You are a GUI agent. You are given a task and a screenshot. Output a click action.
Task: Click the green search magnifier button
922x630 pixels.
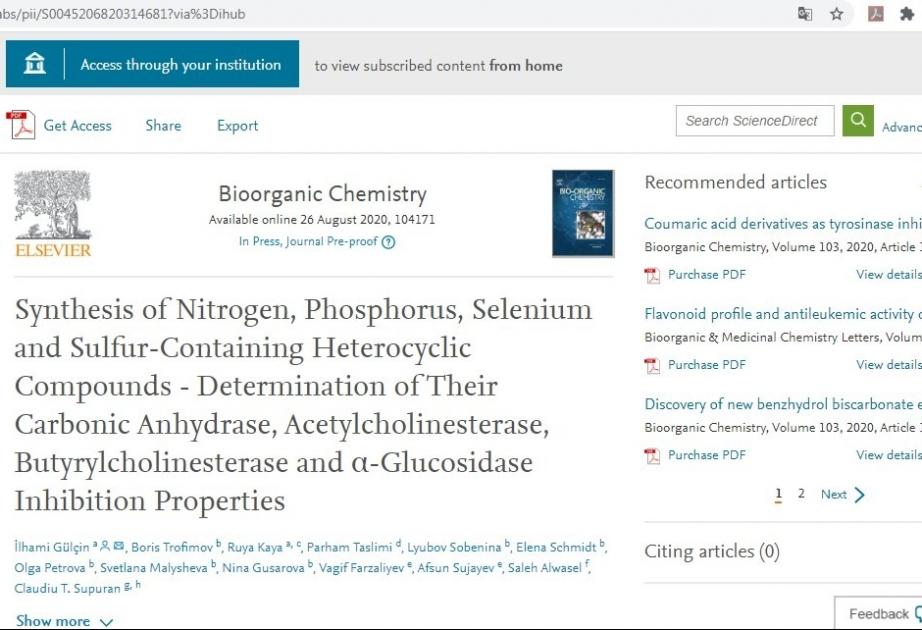[x=858, y=121]
